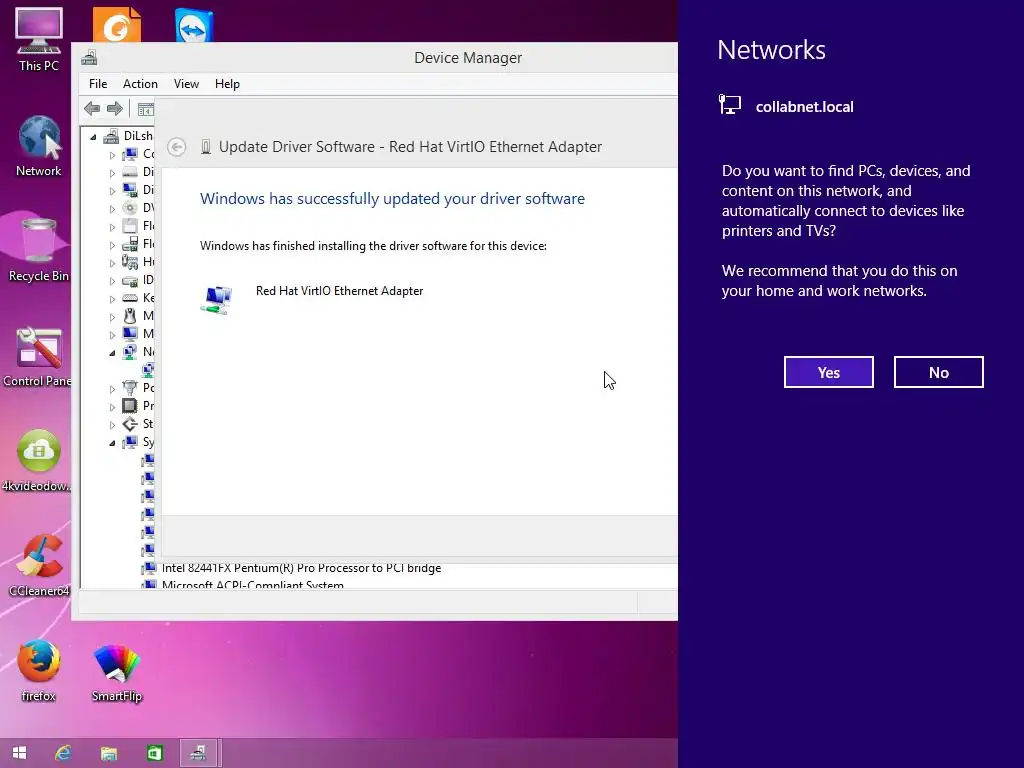Click the Device Manager title bar icon

point(89,57)
